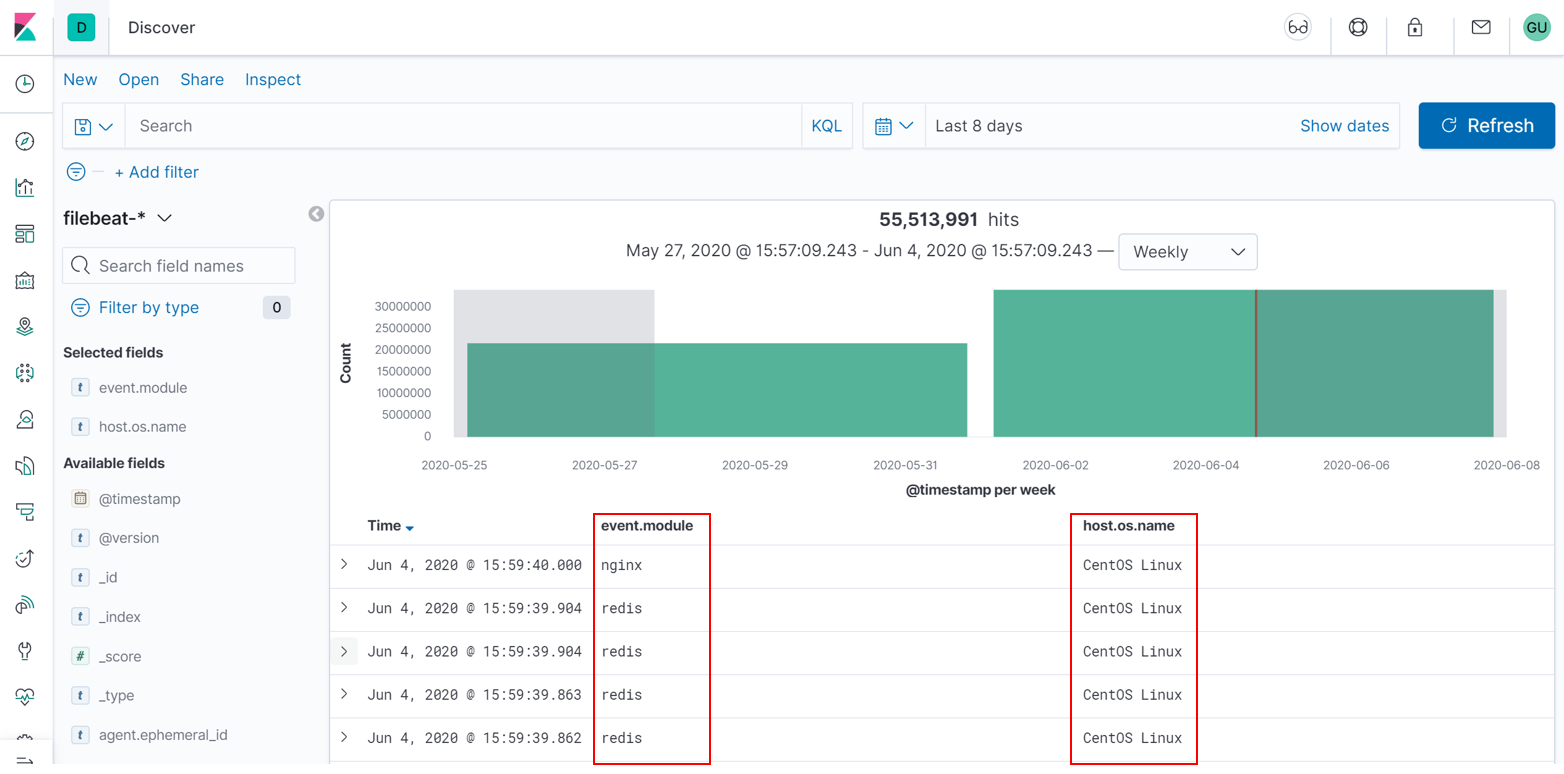
Task: Click the _type available field
Action: point(116,696)
